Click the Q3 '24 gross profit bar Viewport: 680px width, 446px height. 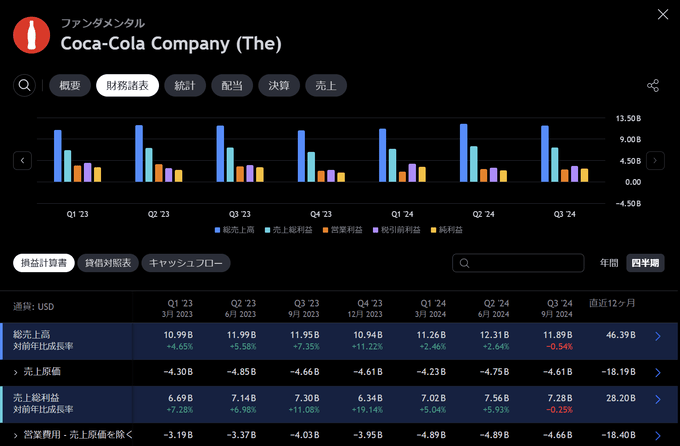[555, 164]
